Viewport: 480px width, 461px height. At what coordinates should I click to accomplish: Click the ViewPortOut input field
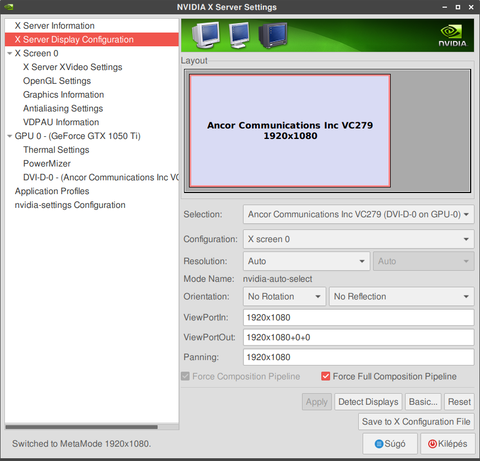pyautogui.click(x=358, y=337)
